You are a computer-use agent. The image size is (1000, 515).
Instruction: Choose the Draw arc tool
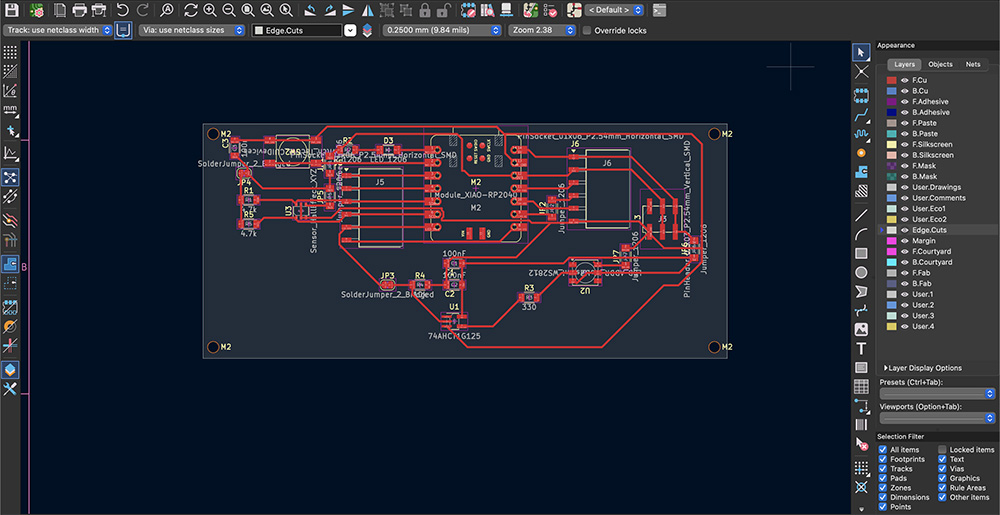pos(861,234)
